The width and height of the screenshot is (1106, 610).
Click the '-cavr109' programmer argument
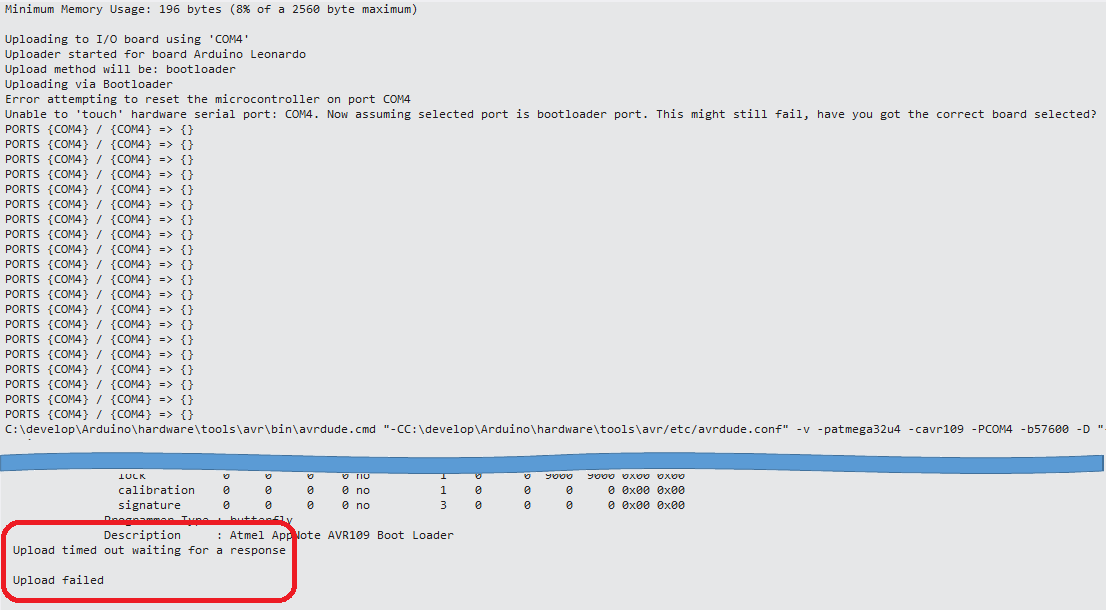tap(935, 429)
